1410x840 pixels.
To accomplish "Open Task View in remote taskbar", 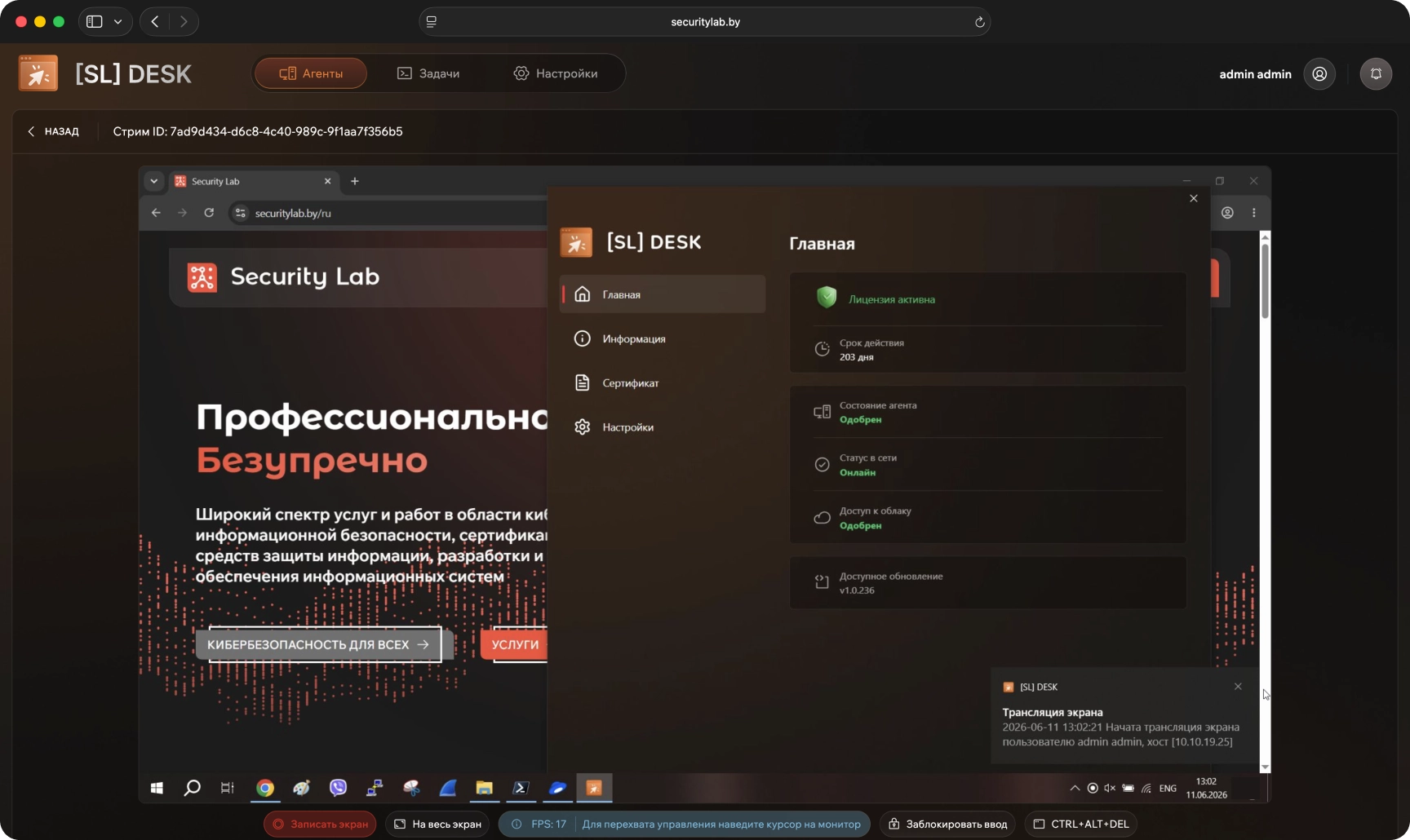I will (x=228, y=788).
